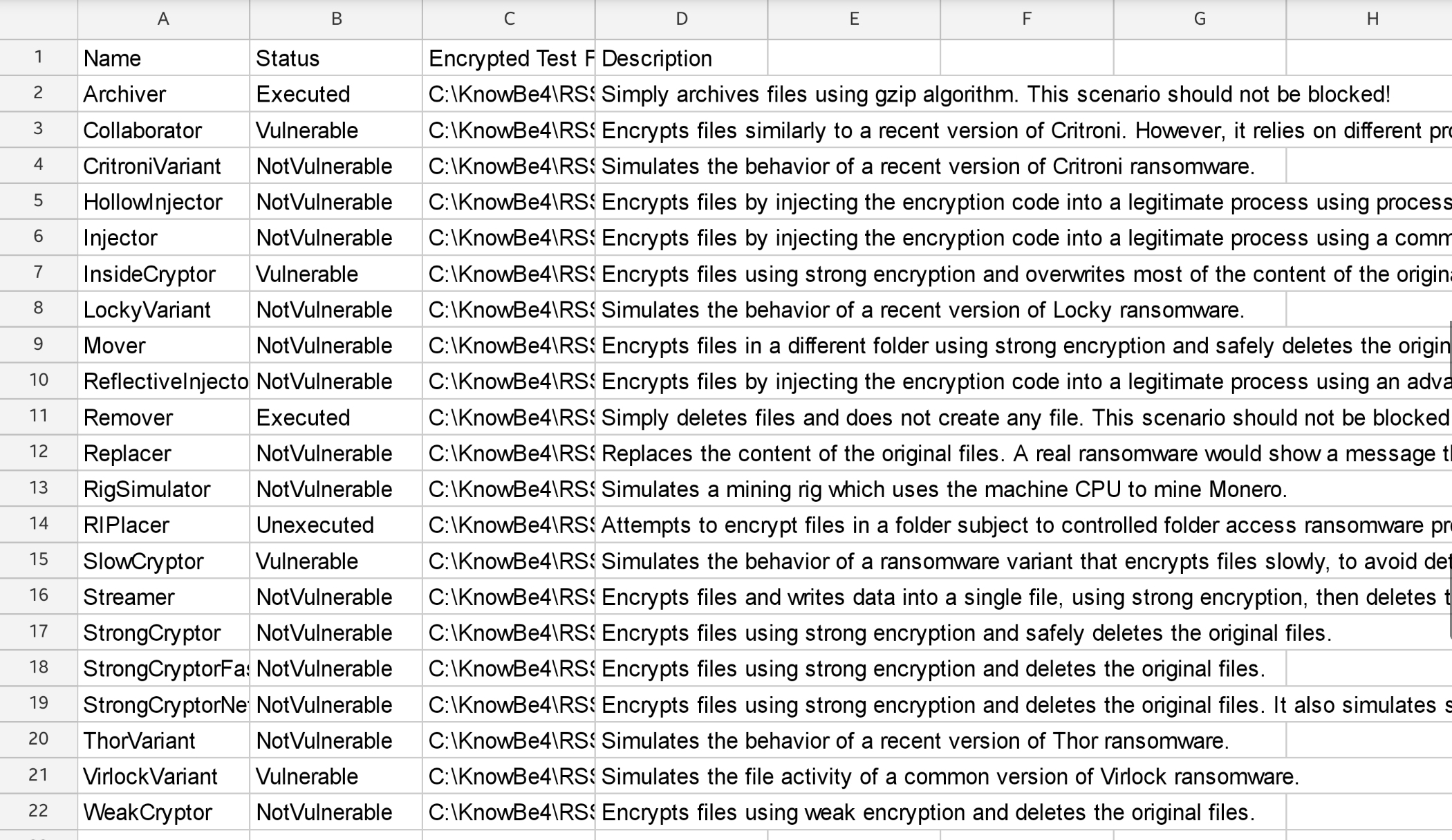Select empty cell F1
This screenshot has width=1452, height=840.
tap(1027, 58)
